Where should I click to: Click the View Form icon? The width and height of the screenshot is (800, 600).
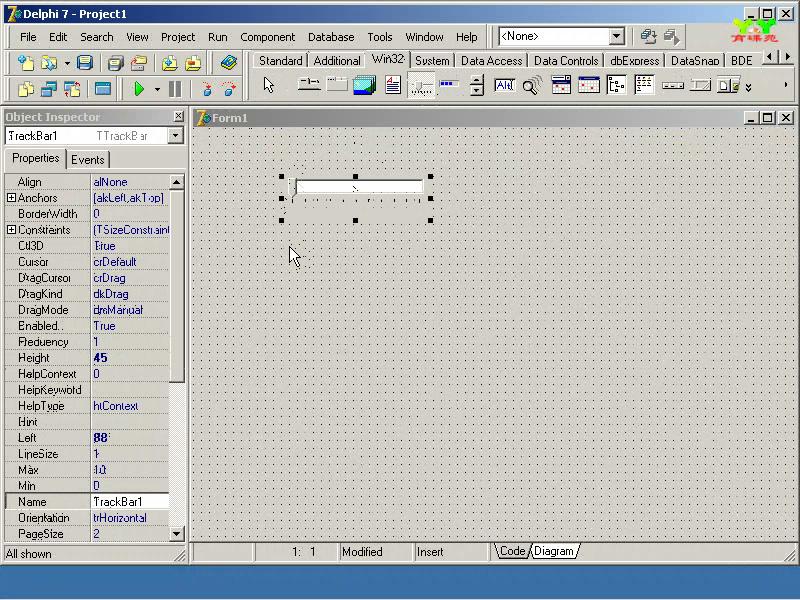[x=49, y=89]
